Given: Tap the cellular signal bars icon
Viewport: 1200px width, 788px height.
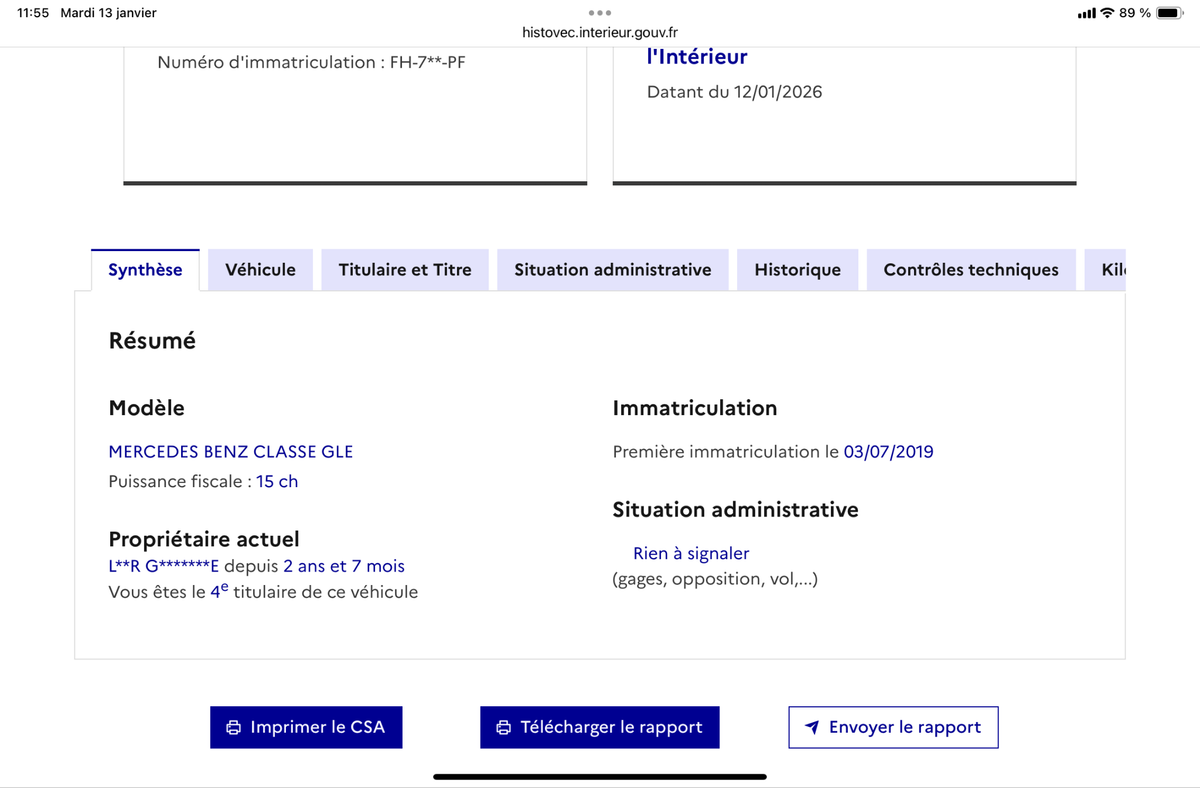Looking at the screenshot, I should (1086, 13).
